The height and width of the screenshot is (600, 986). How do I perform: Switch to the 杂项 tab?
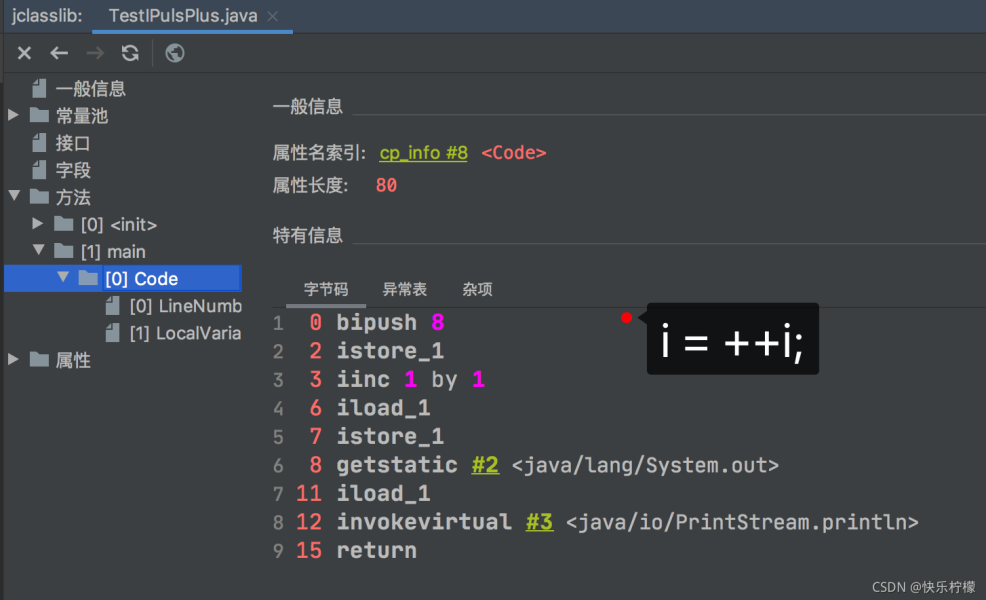coord(477,289)
